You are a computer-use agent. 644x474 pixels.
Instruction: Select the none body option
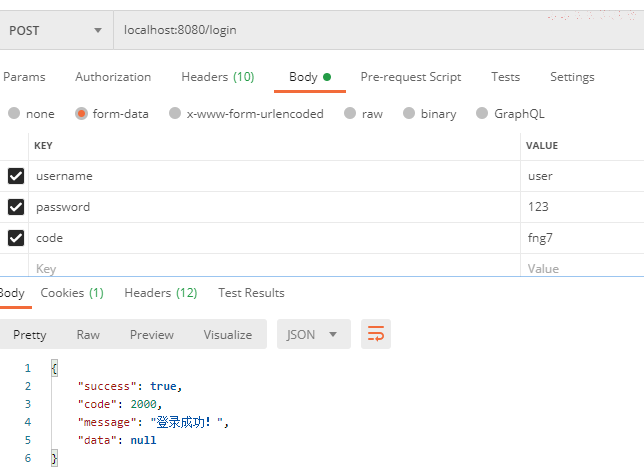(x=31, y=113)
